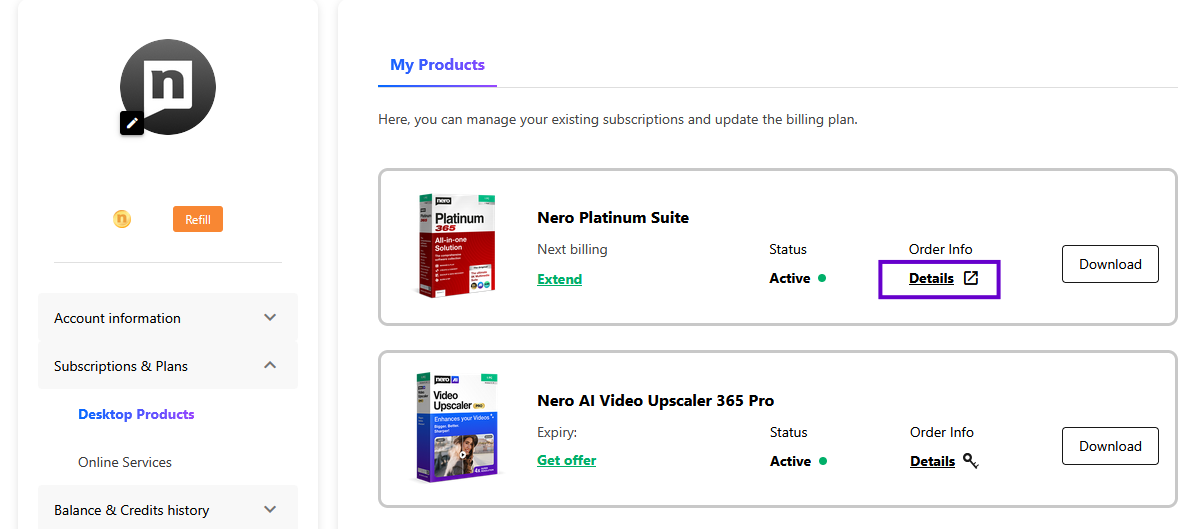The image size is (1178, 529).
Task: Click the Next billing label
Action: [572, 249]
